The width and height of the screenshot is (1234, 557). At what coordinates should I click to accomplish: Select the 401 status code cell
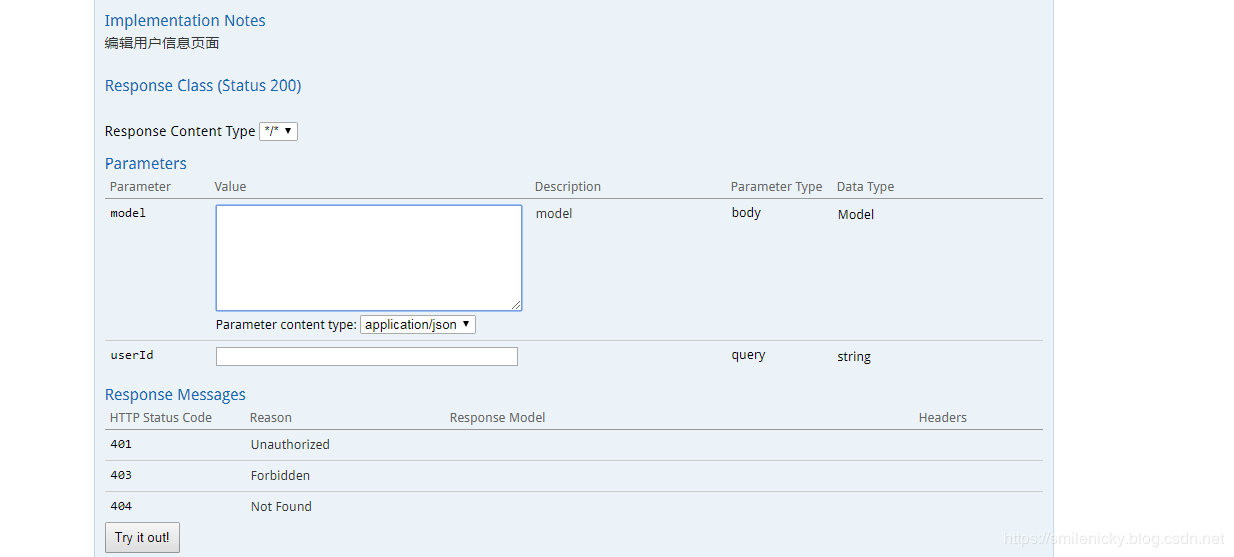tap(121, 444)
